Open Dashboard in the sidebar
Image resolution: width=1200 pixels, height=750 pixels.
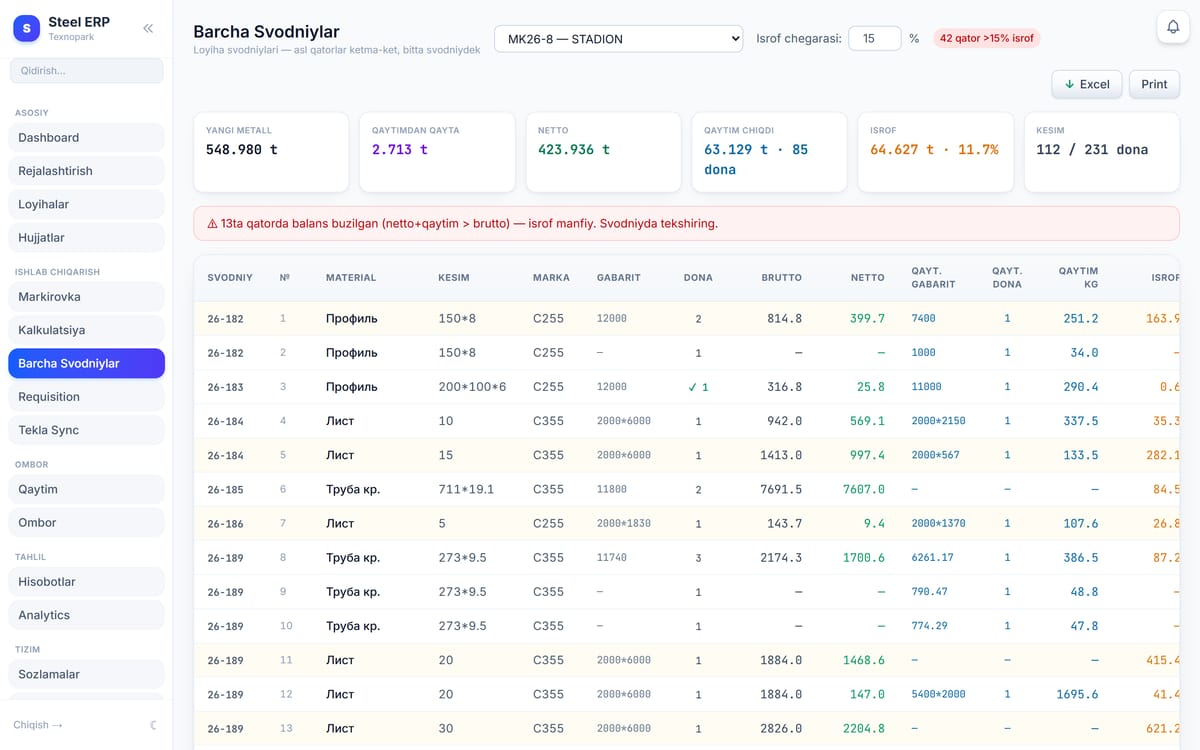point(86,138)
